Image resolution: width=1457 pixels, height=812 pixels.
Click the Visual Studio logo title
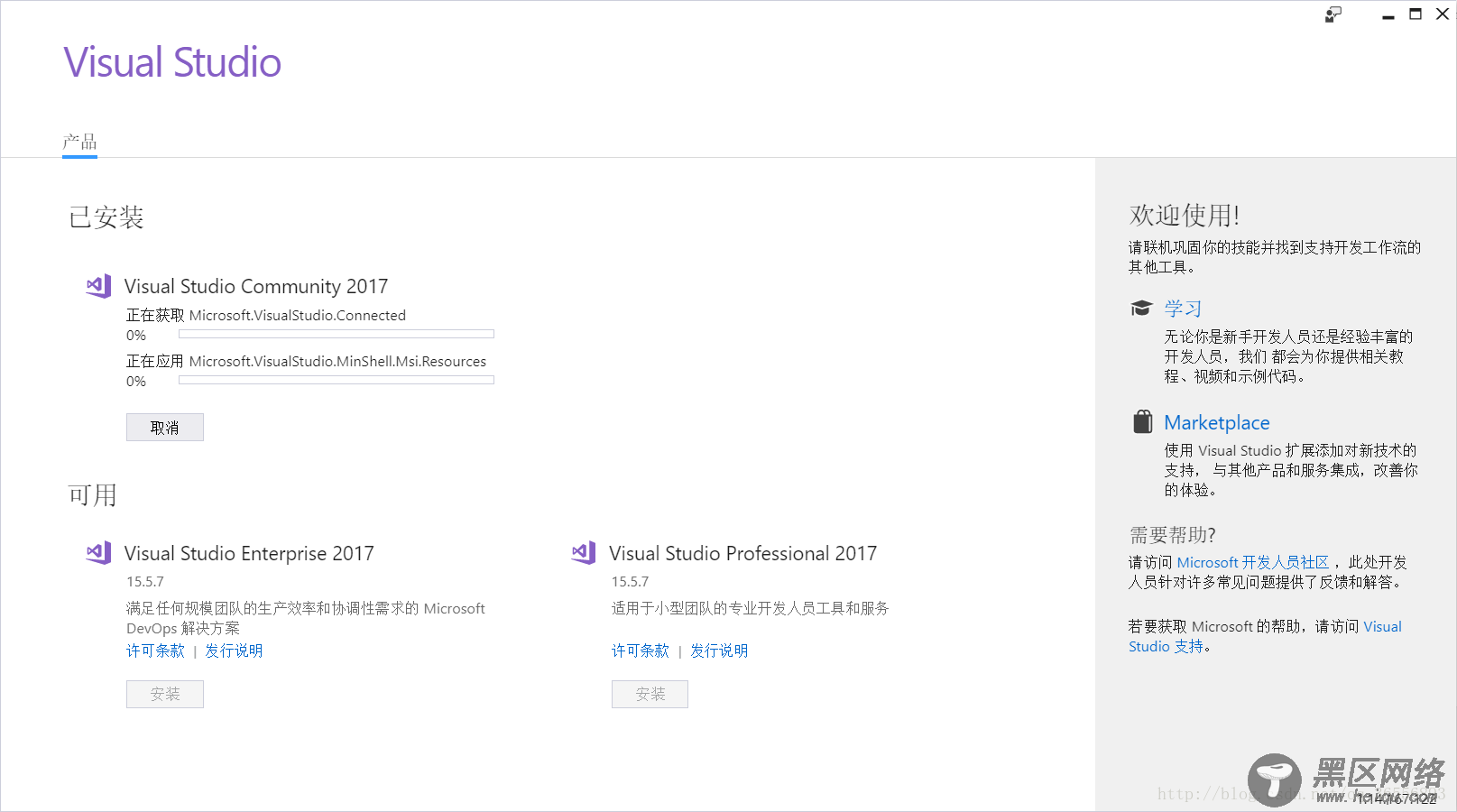pos(172,62)
